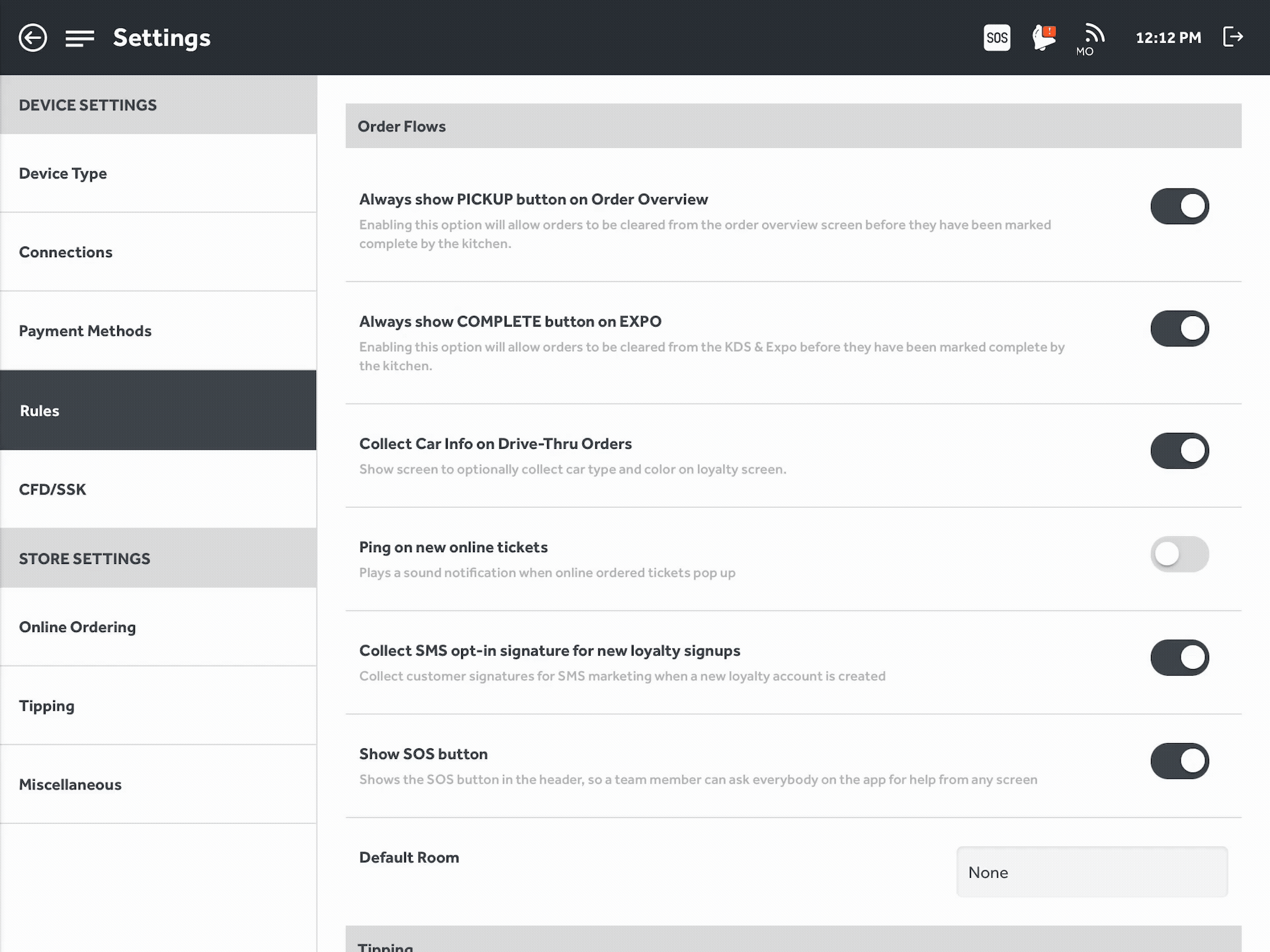1270x952 pixels.
Task: Open Miscellaneous store settings
Action: [x=158, y=784]
